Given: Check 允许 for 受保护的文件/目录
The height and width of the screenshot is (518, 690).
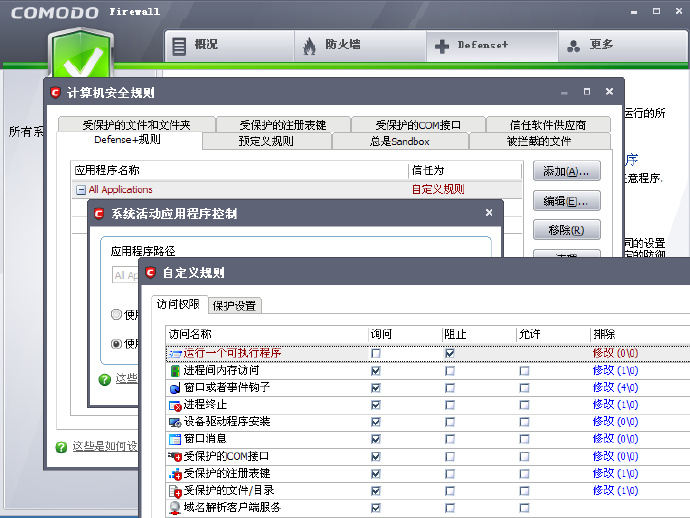Looking at the screenshot, I should 524,491.
